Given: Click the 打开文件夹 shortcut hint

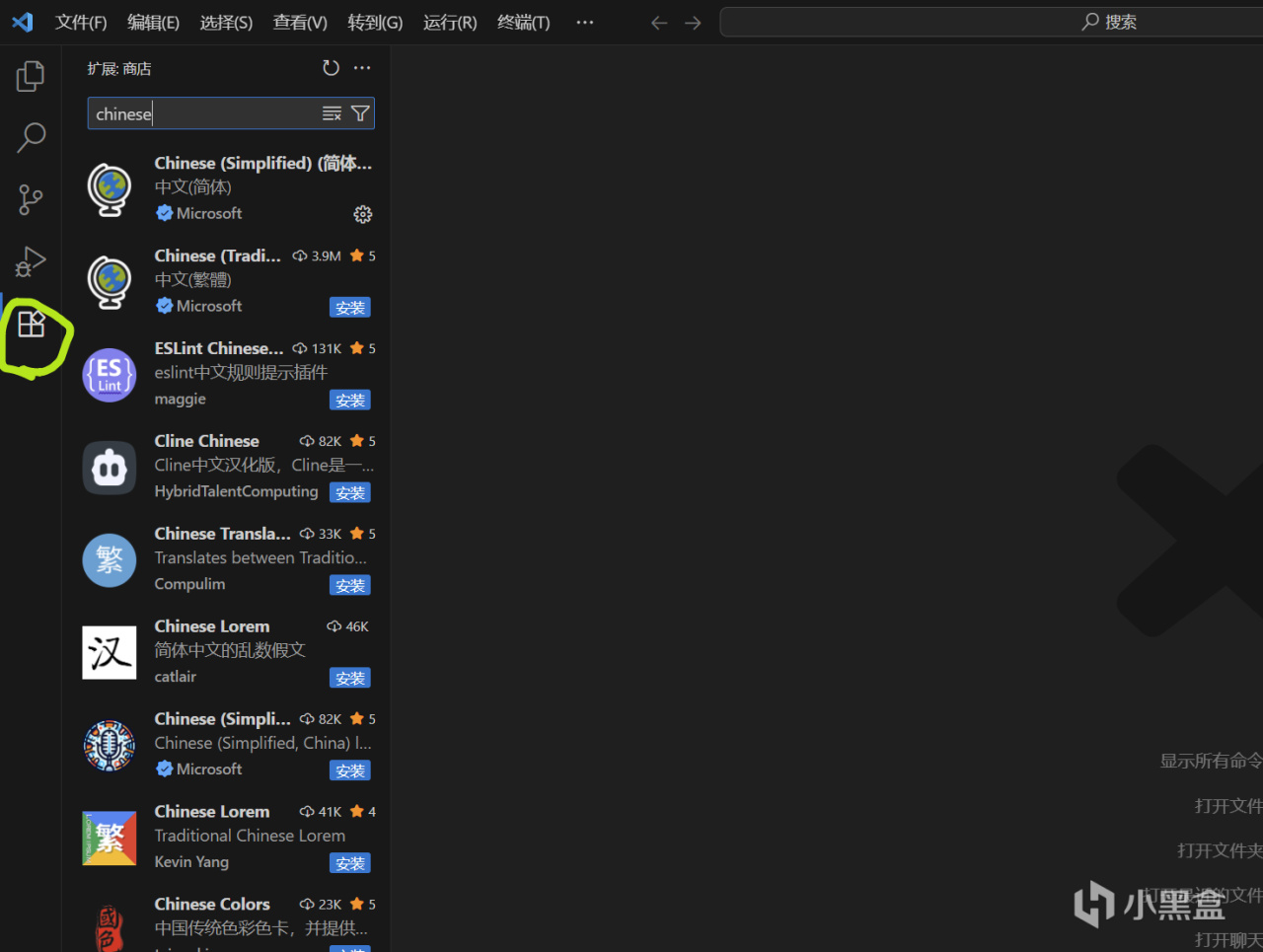Looking at the screenshot, I should click(x=1220, y=850).
